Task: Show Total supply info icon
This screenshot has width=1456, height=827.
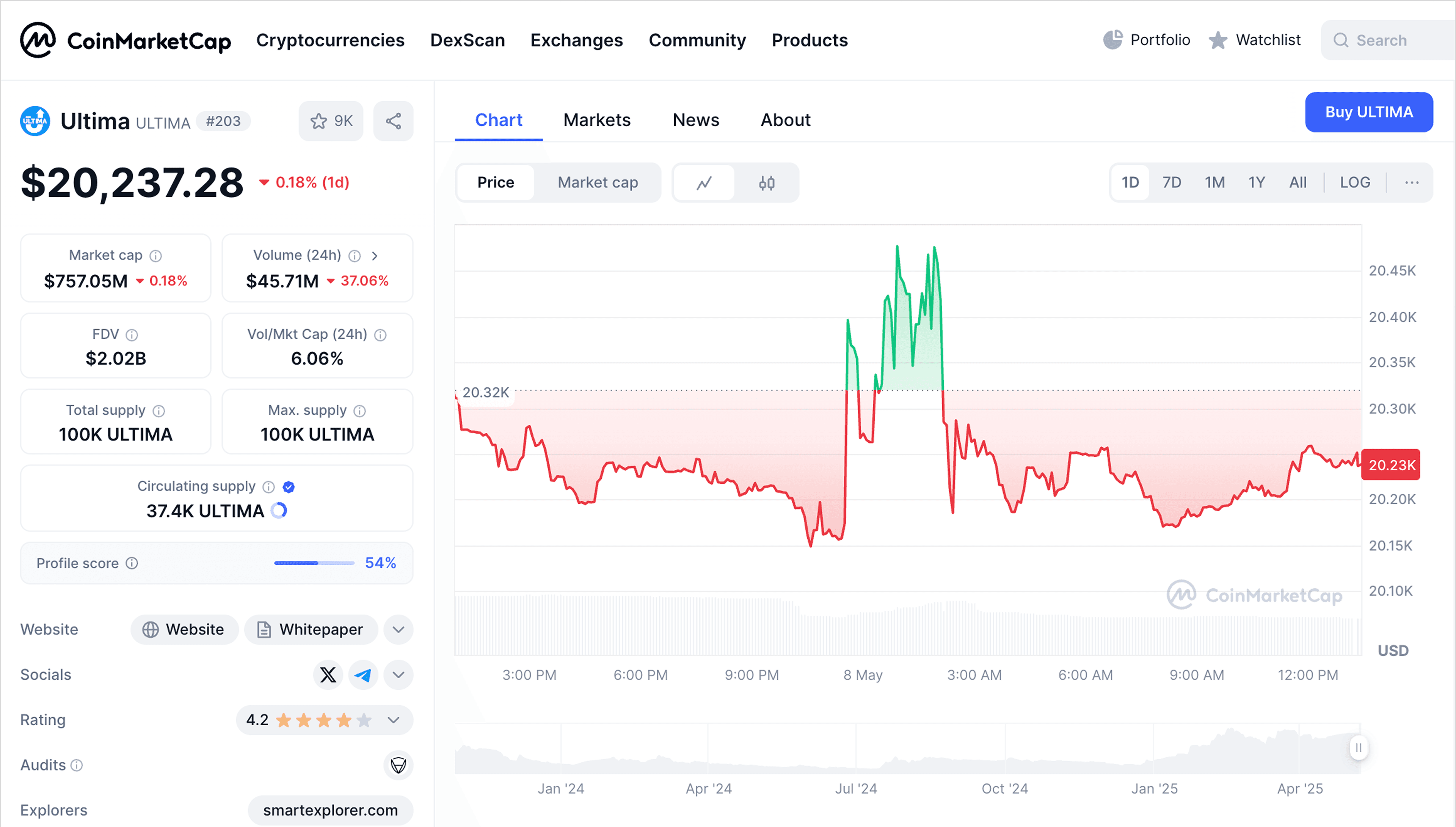Action: (x=159, y=411)
